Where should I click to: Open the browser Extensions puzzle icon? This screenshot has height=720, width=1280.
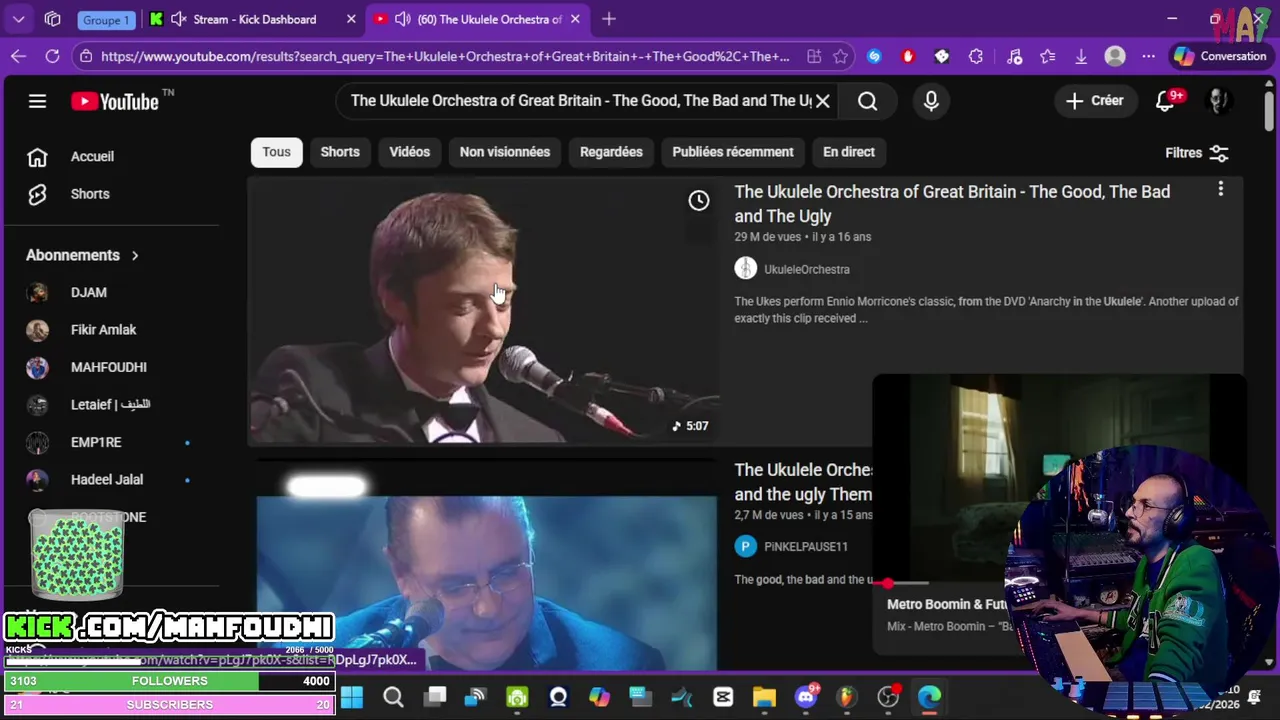tap(976, 57)
